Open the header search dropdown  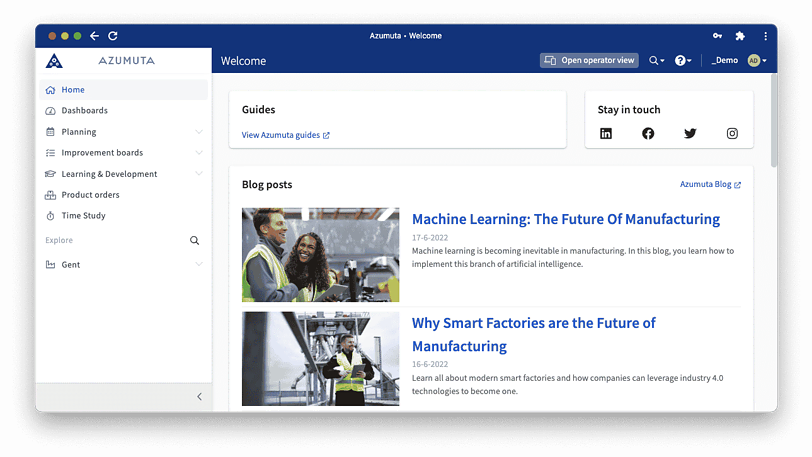(x=657, y=61)
